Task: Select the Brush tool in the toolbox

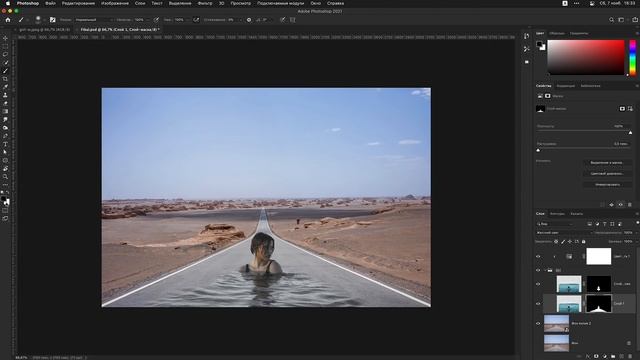Action: (x=5, y=71)
